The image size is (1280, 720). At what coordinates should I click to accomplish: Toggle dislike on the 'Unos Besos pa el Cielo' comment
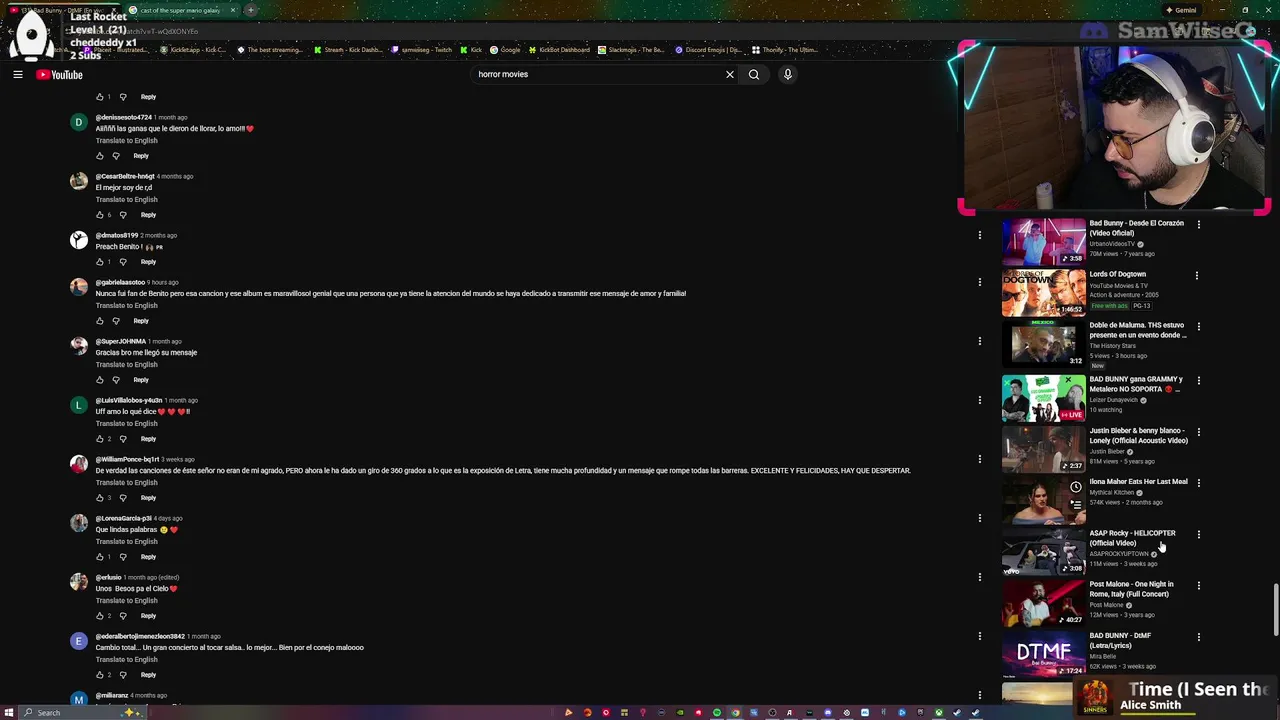coord(123,616)
